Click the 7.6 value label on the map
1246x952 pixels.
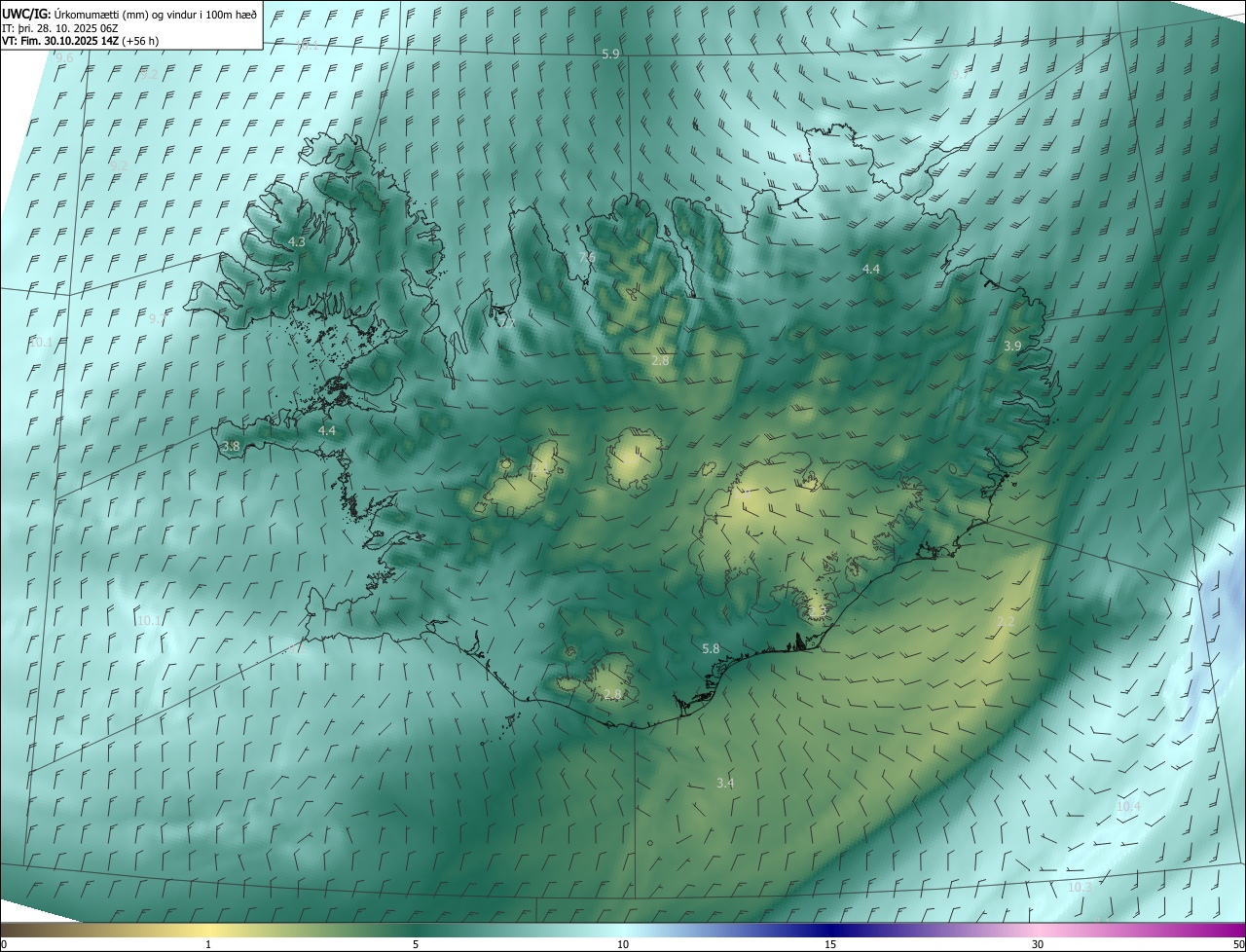pyautogui.click(x=587, y=257)
